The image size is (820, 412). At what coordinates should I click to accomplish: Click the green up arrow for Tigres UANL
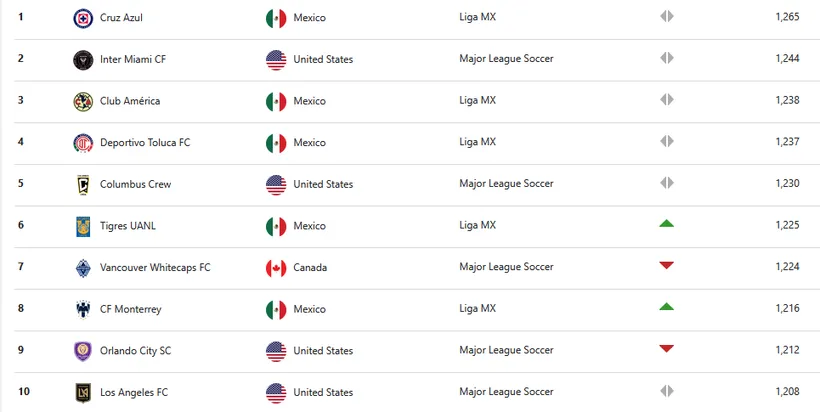(x=666, y=224)
